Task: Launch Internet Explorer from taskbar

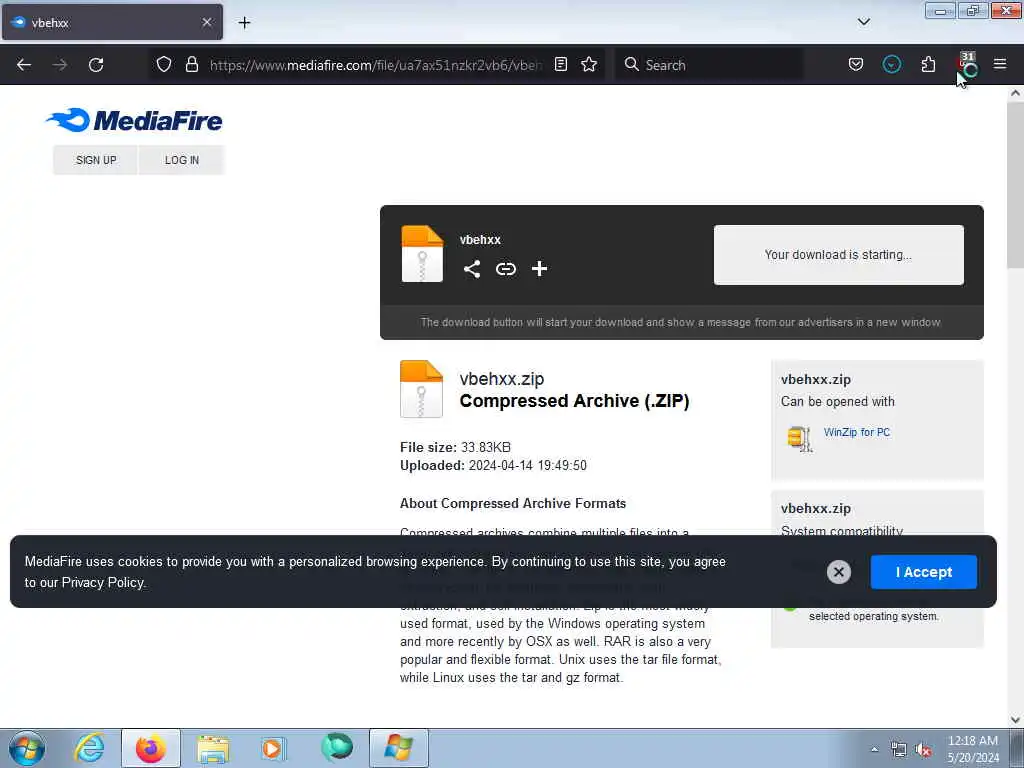Action: pos(89,748)
